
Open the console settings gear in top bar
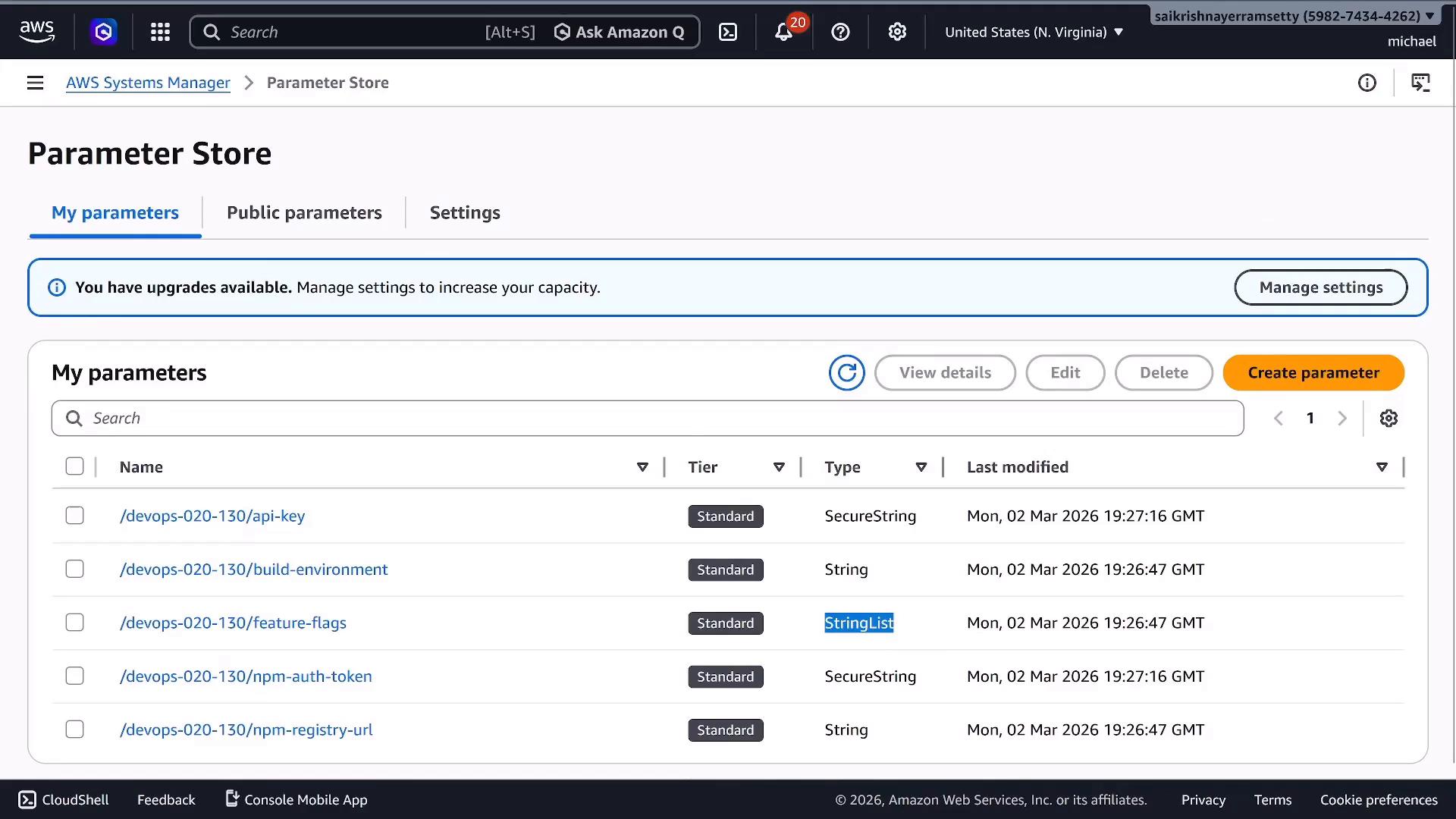897,32
